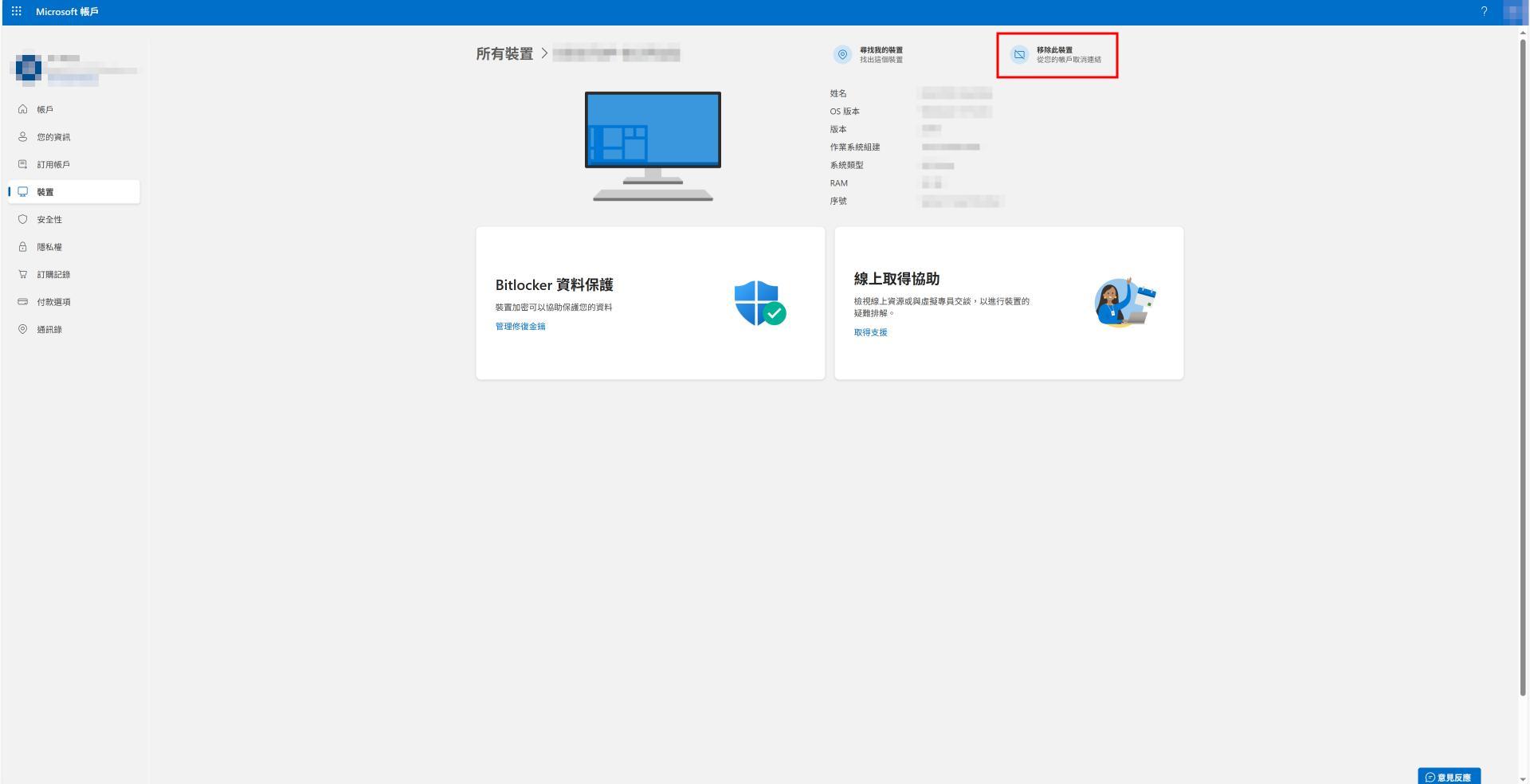This screenshot has width=1530, height=784.
Task: Open the app launcher grid icon
Action: 16,11
